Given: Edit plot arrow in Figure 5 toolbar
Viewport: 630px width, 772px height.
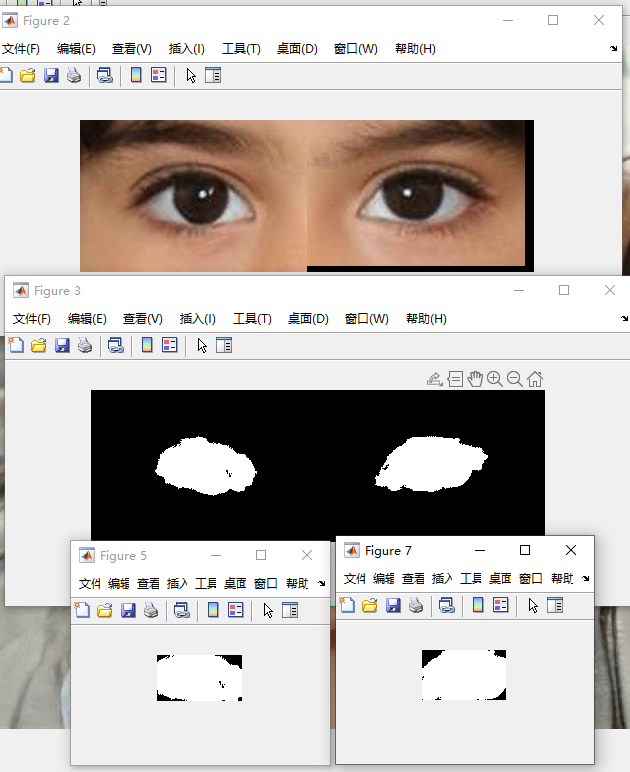Looking at the screenshot, I should click(x=268, y=611).
